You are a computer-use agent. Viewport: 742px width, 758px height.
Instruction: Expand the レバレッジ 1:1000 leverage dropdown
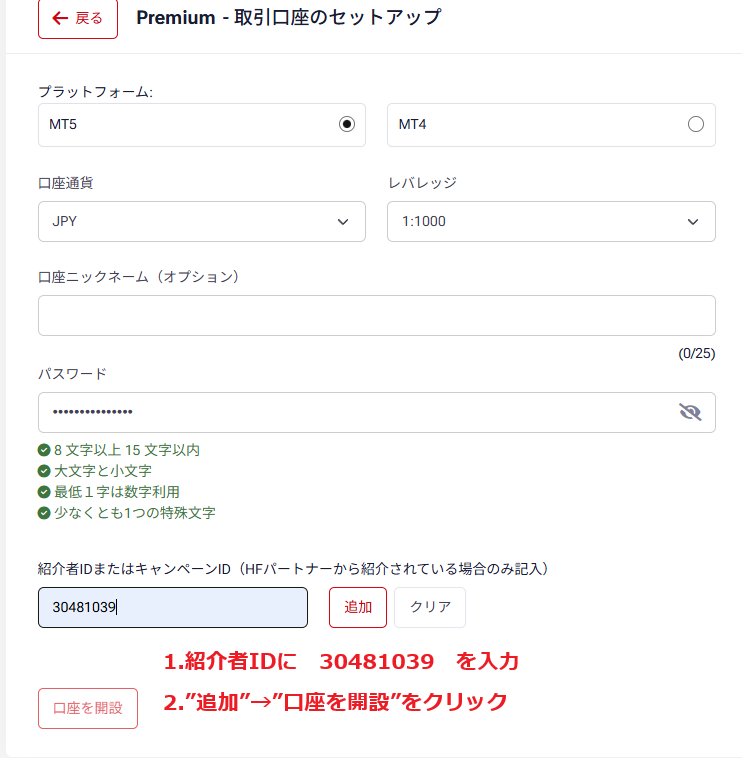551,221
